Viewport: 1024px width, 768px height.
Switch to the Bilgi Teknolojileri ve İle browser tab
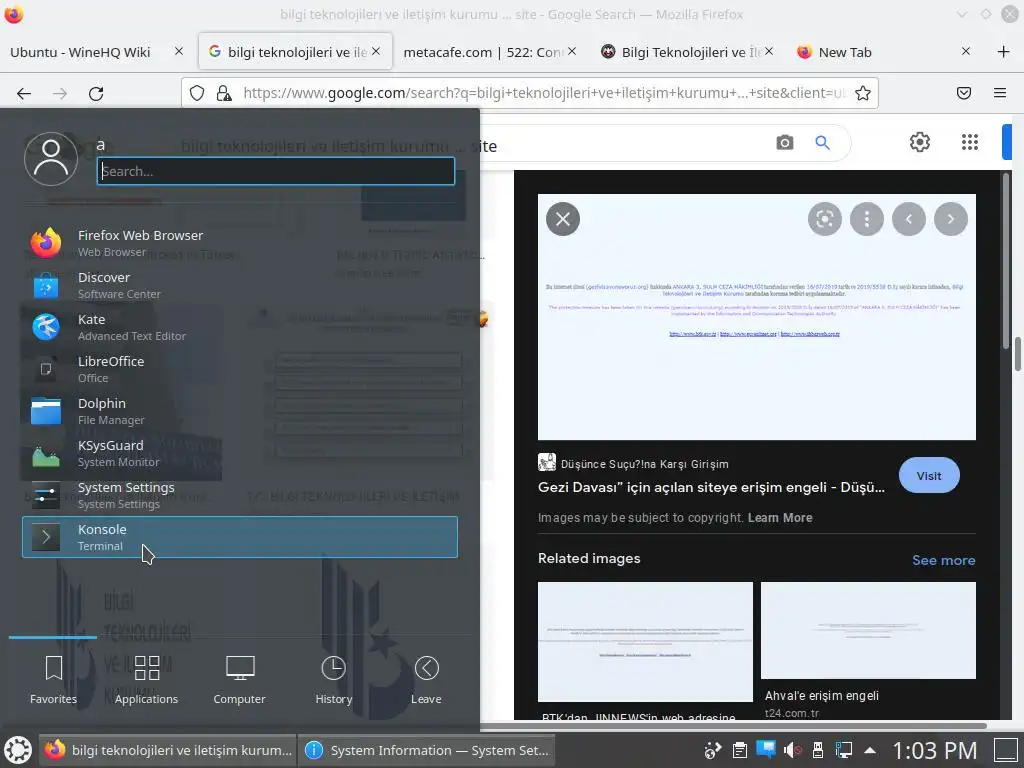[682, 52]
